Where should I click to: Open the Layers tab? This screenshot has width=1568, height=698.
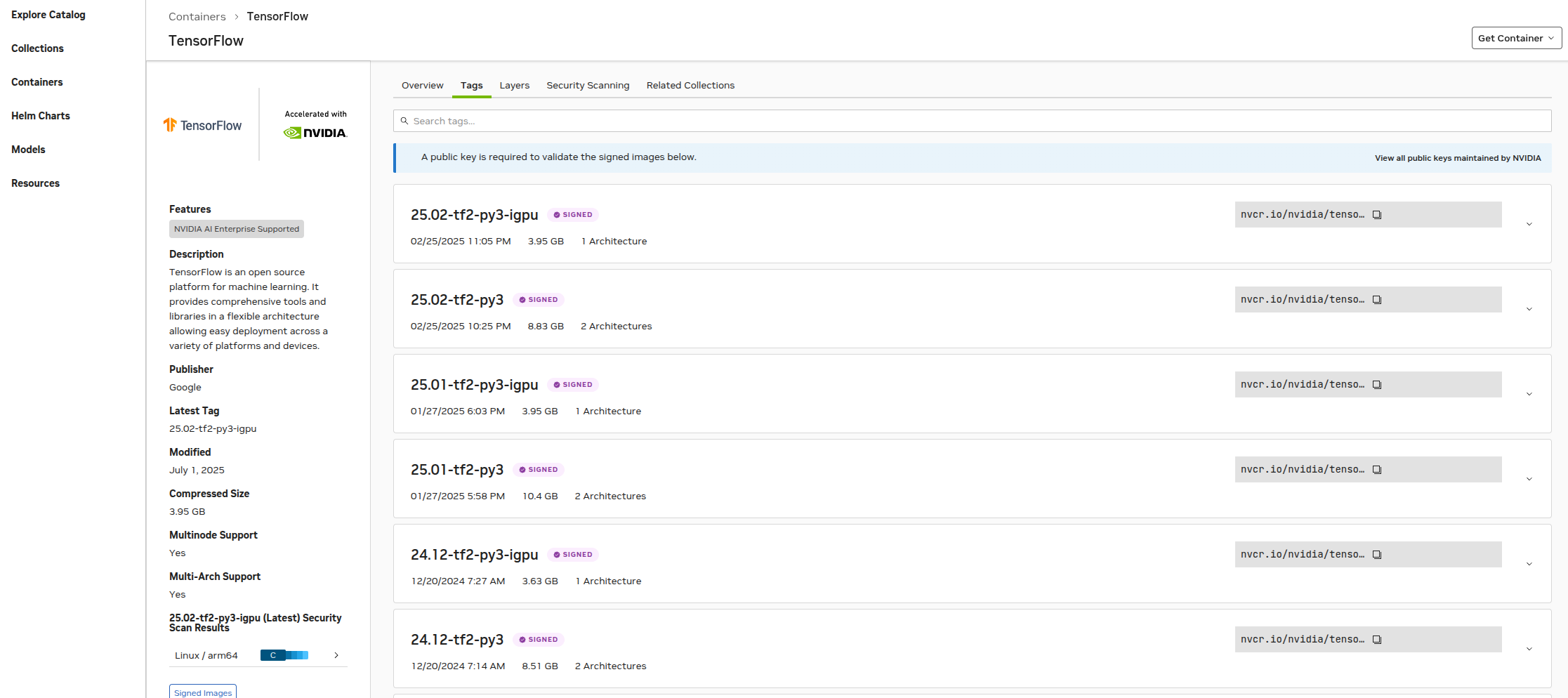click(515, 85)
